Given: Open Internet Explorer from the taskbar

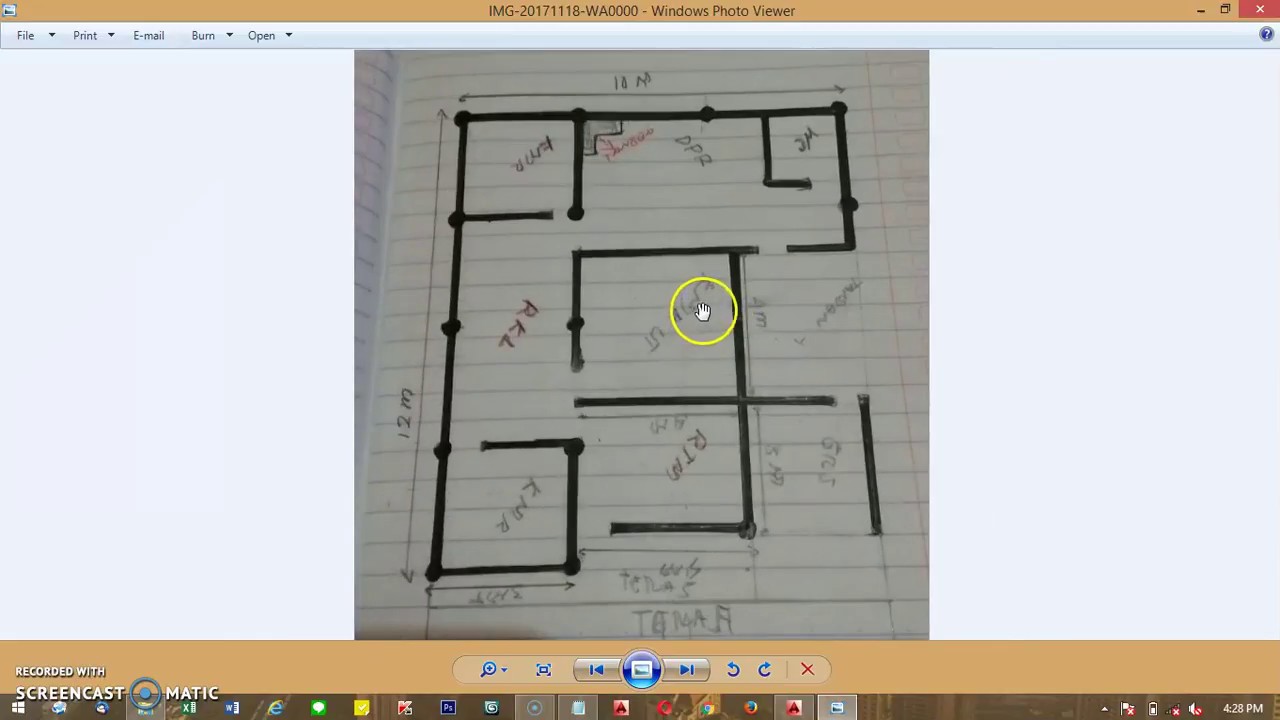Looking at the screenshot, I should (x=275, y=708).
